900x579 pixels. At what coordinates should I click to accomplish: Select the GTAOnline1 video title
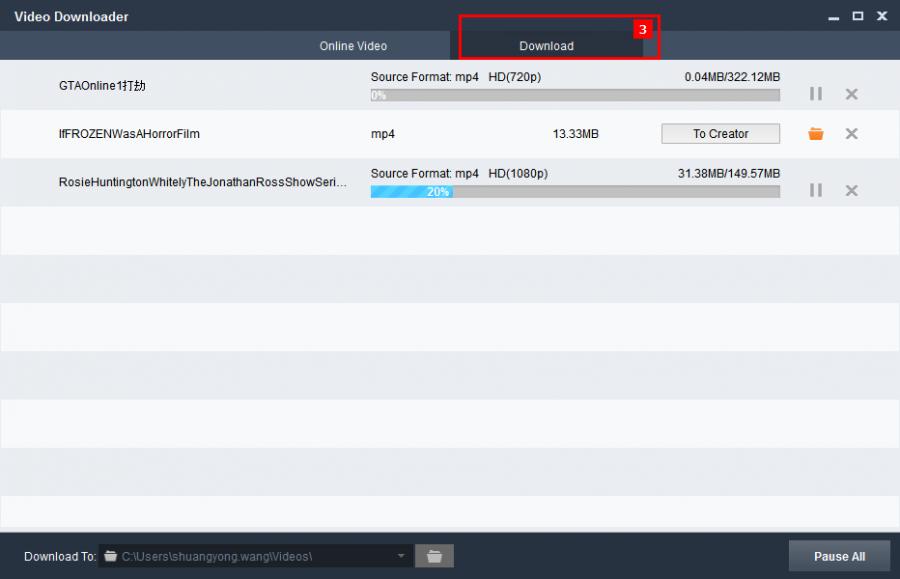[x=102, y=86]
